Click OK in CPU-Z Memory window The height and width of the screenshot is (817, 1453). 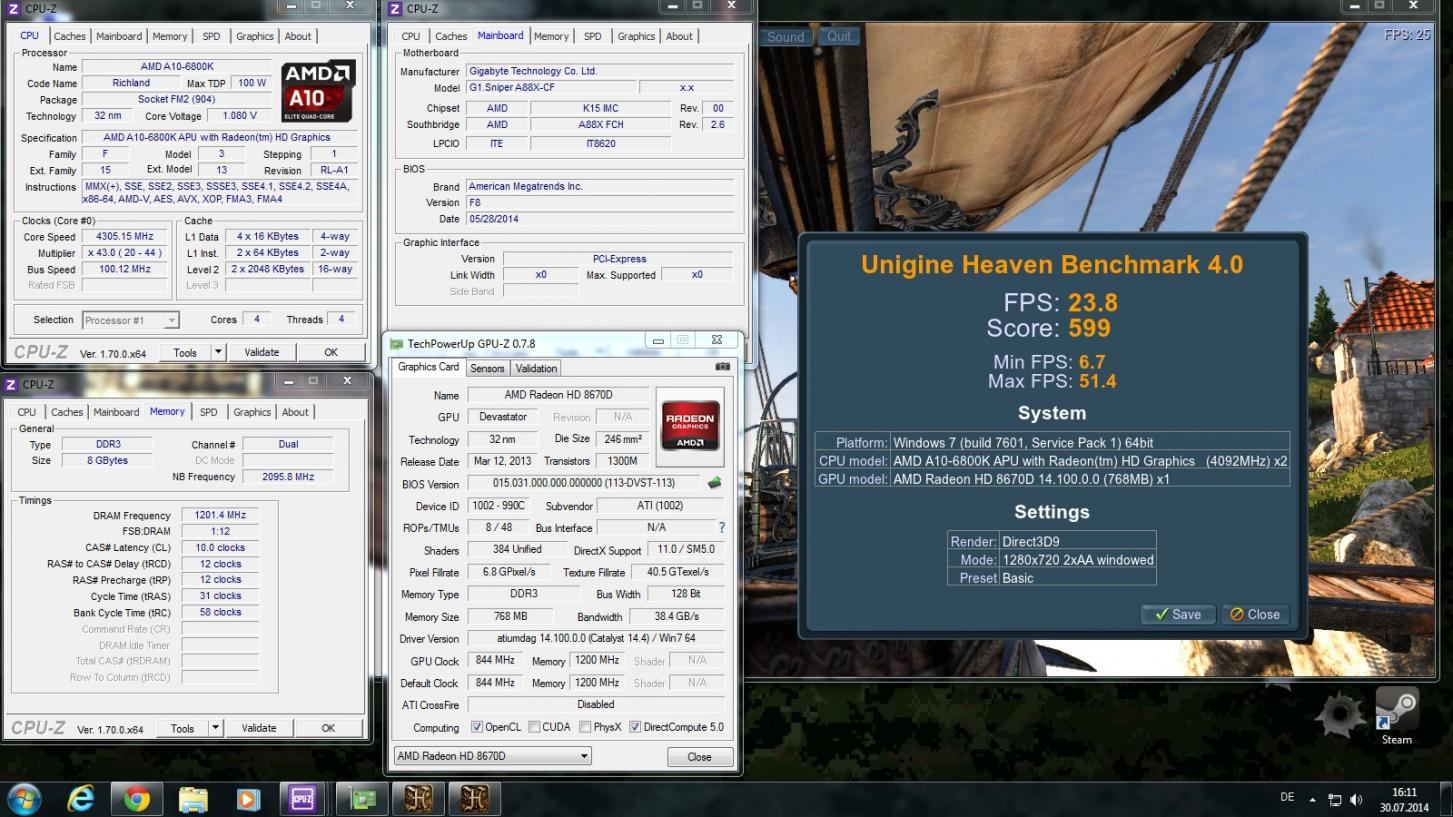click(328, 728)
